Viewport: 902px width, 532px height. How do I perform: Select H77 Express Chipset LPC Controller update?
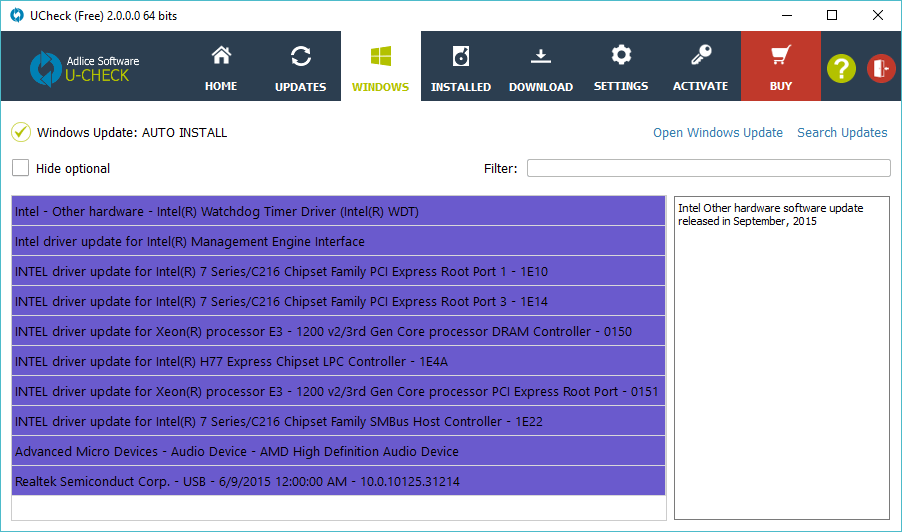pos(338,361)
